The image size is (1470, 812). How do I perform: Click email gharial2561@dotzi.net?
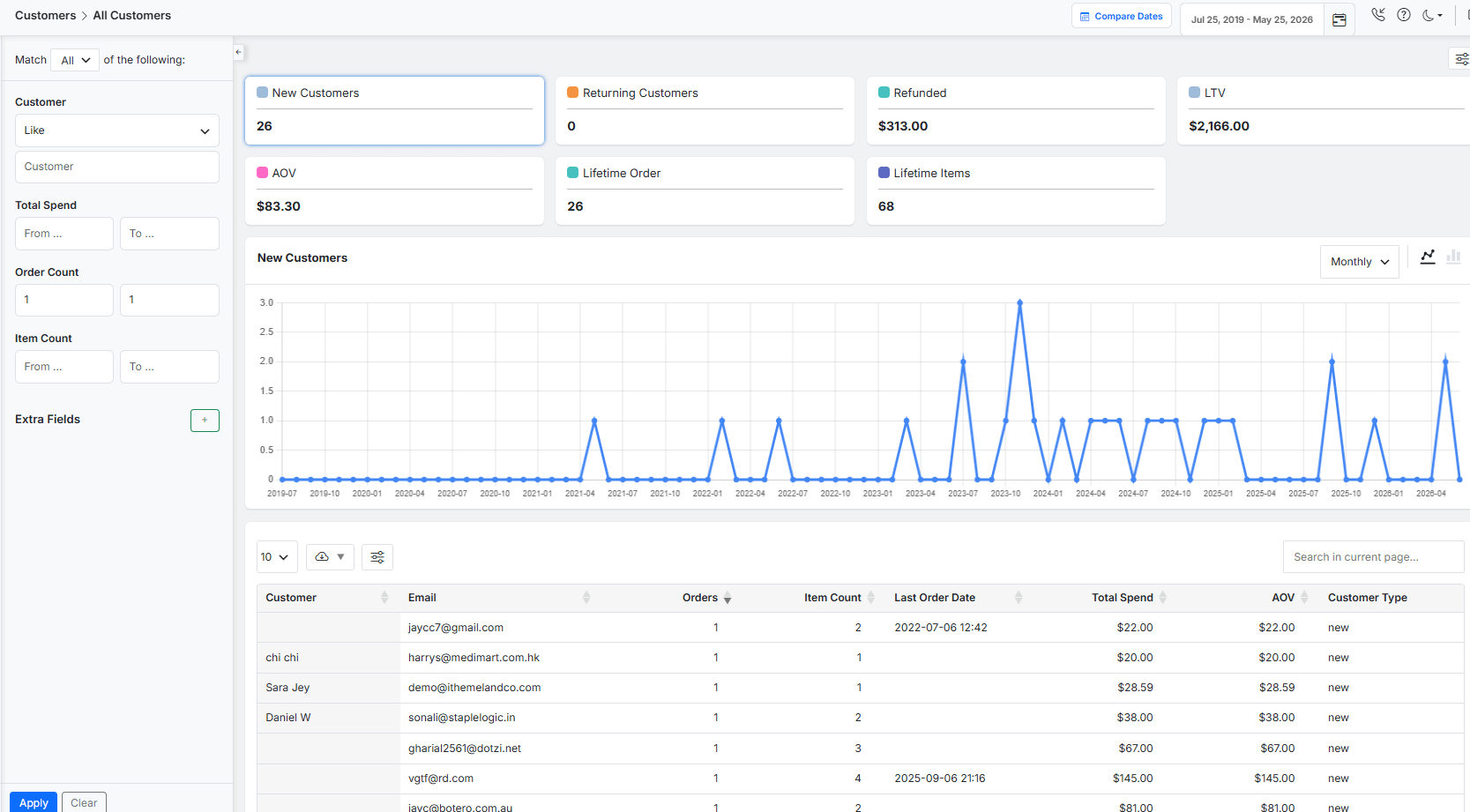click(x=465, y=749)
